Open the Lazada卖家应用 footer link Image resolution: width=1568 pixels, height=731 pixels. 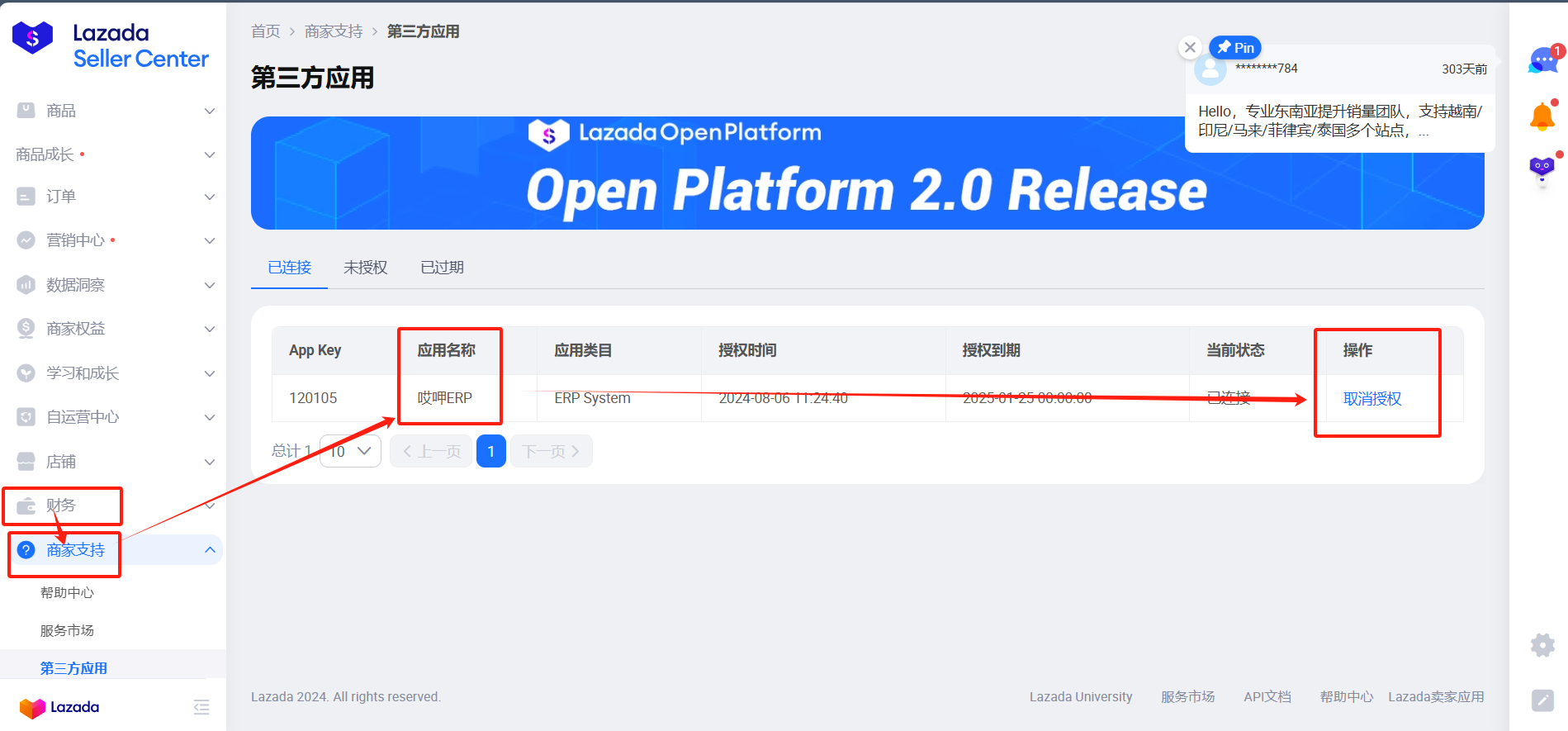click(1436, 697)
